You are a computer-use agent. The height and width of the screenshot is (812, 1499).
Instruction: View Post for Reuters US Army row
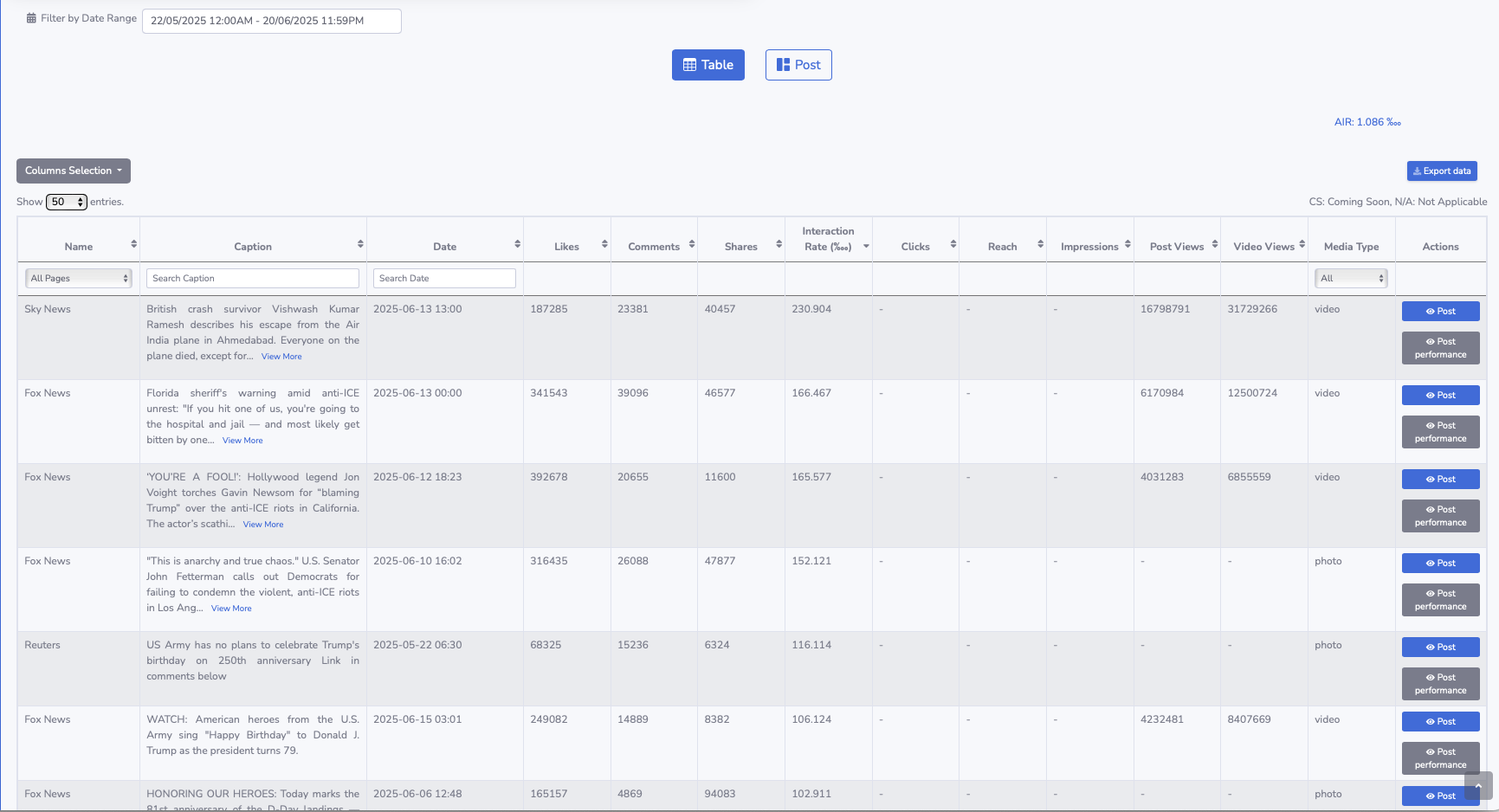click(1441, 648)
